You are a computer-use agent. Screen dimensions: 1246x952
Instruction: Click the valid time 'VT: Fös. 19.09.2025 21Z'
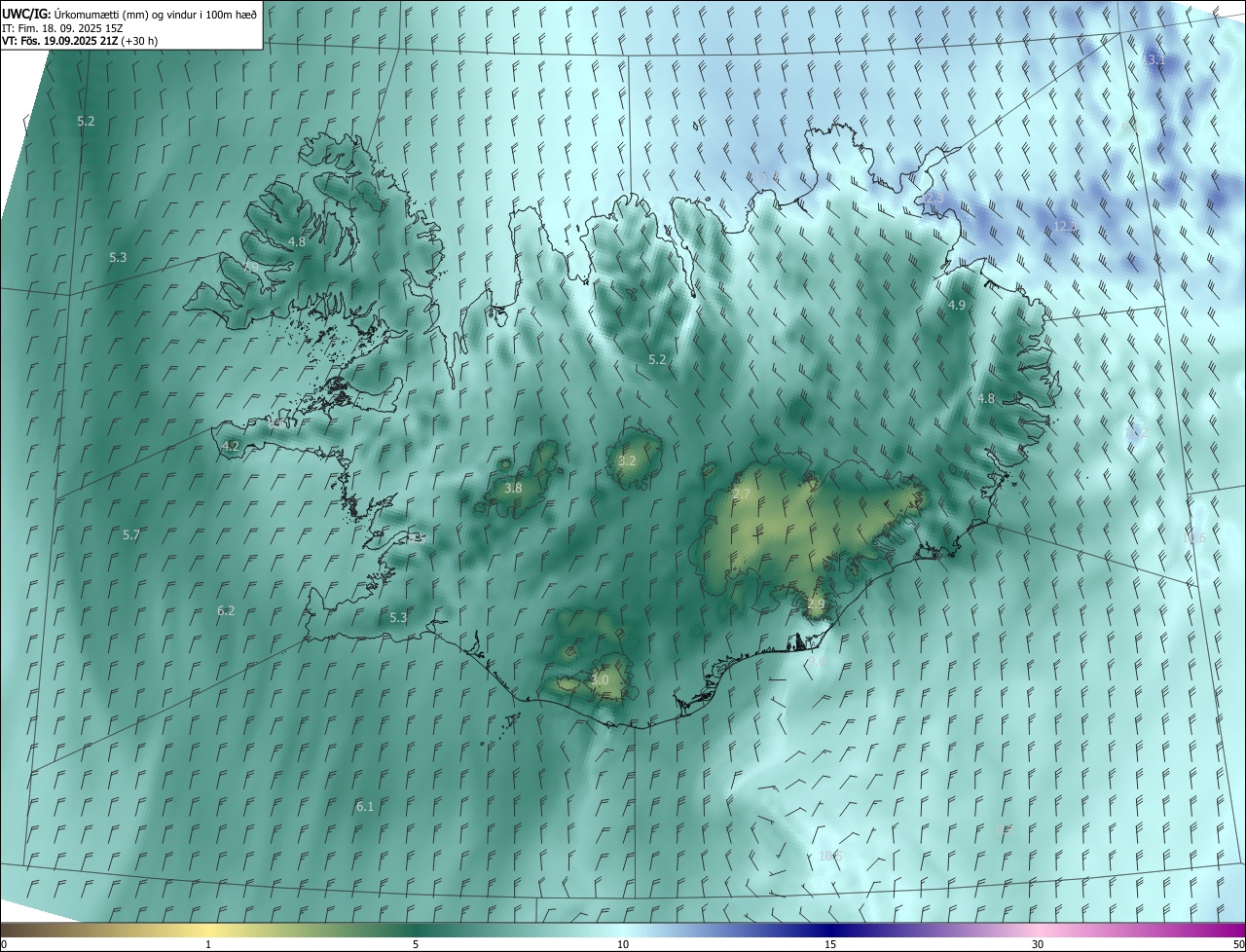coord(59,41)
